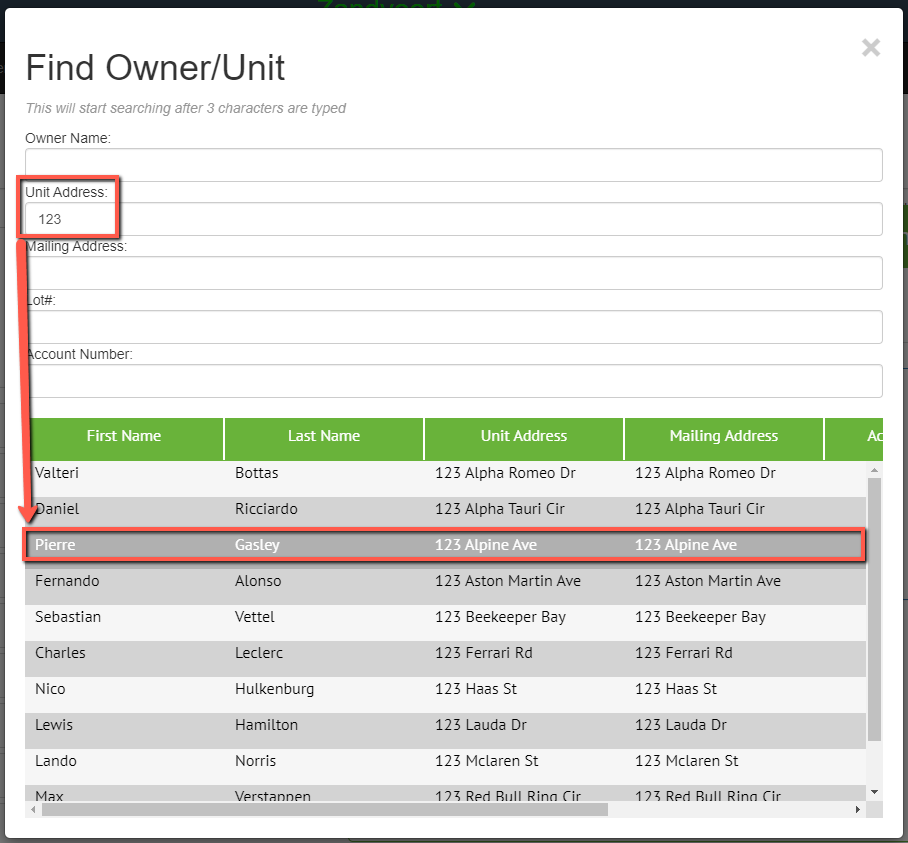Select the Vettel last name cell
This screenshot has width=908, height=843.
click(255, 617)
